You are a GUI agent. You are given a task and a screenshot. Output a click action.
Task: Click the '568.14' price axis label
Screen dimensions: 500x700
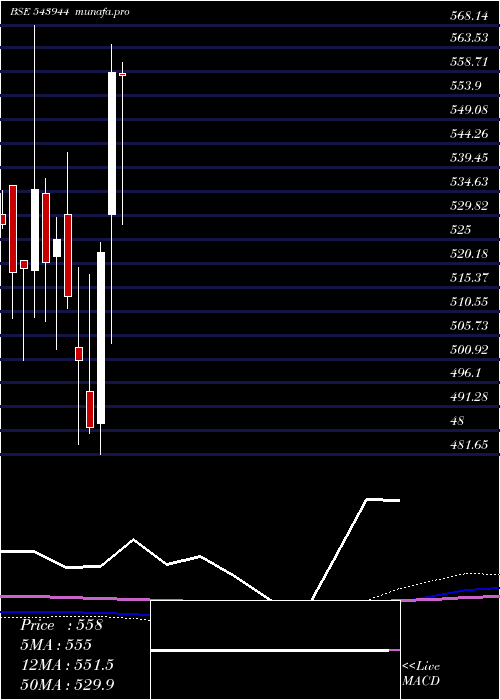(468, 17)
